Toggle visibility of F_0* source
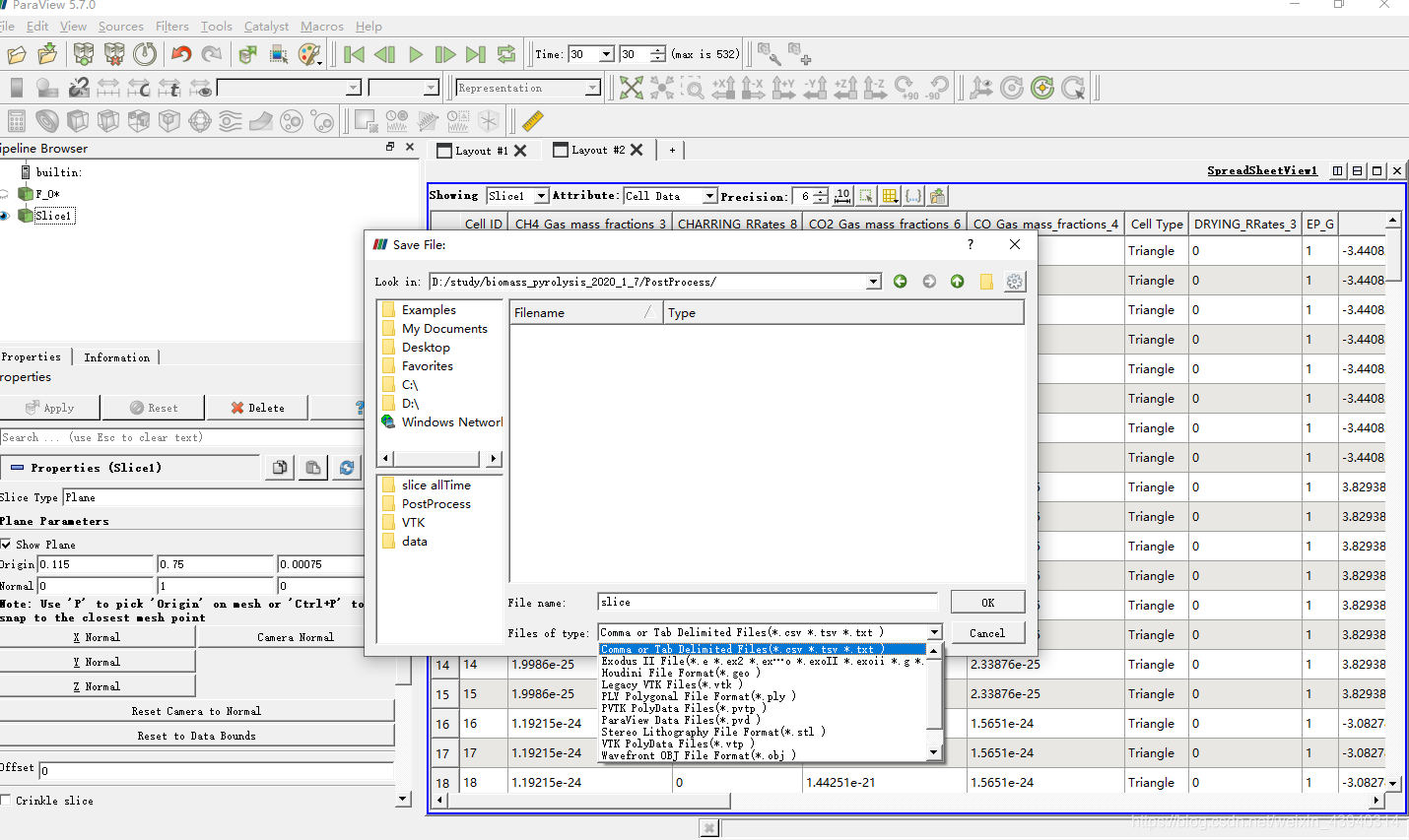The image size is (1409, 840). pyautogui.click(x=5, y=194)
